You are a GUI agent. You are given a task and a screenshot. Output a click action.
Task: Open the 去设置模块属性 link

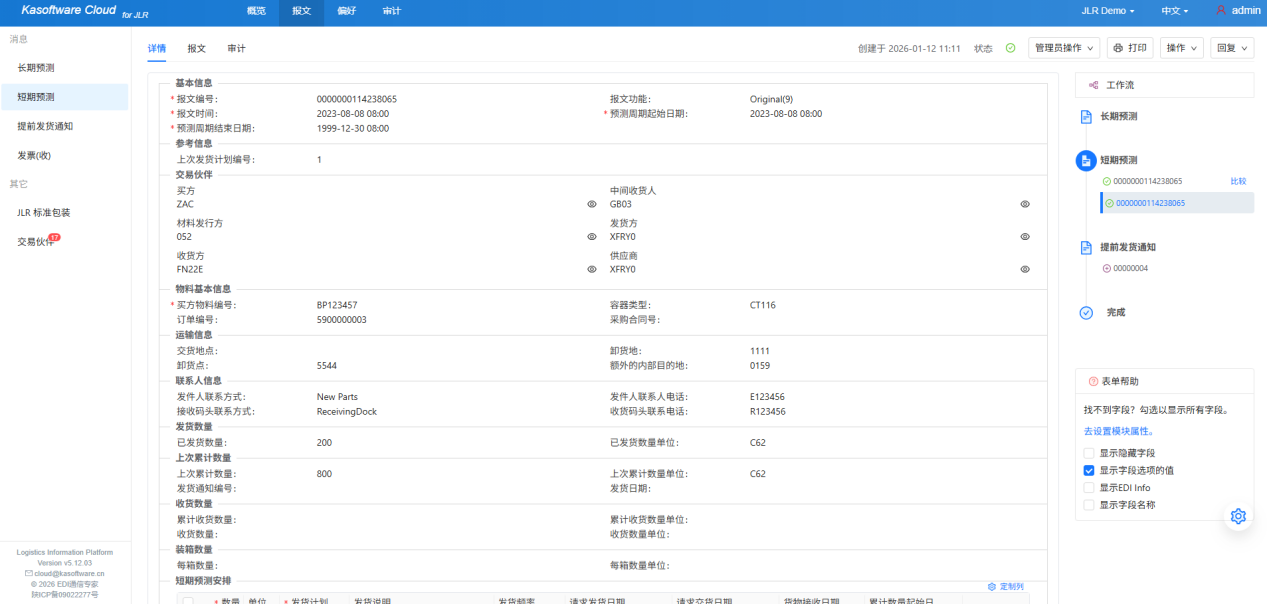click(1118, 431)
